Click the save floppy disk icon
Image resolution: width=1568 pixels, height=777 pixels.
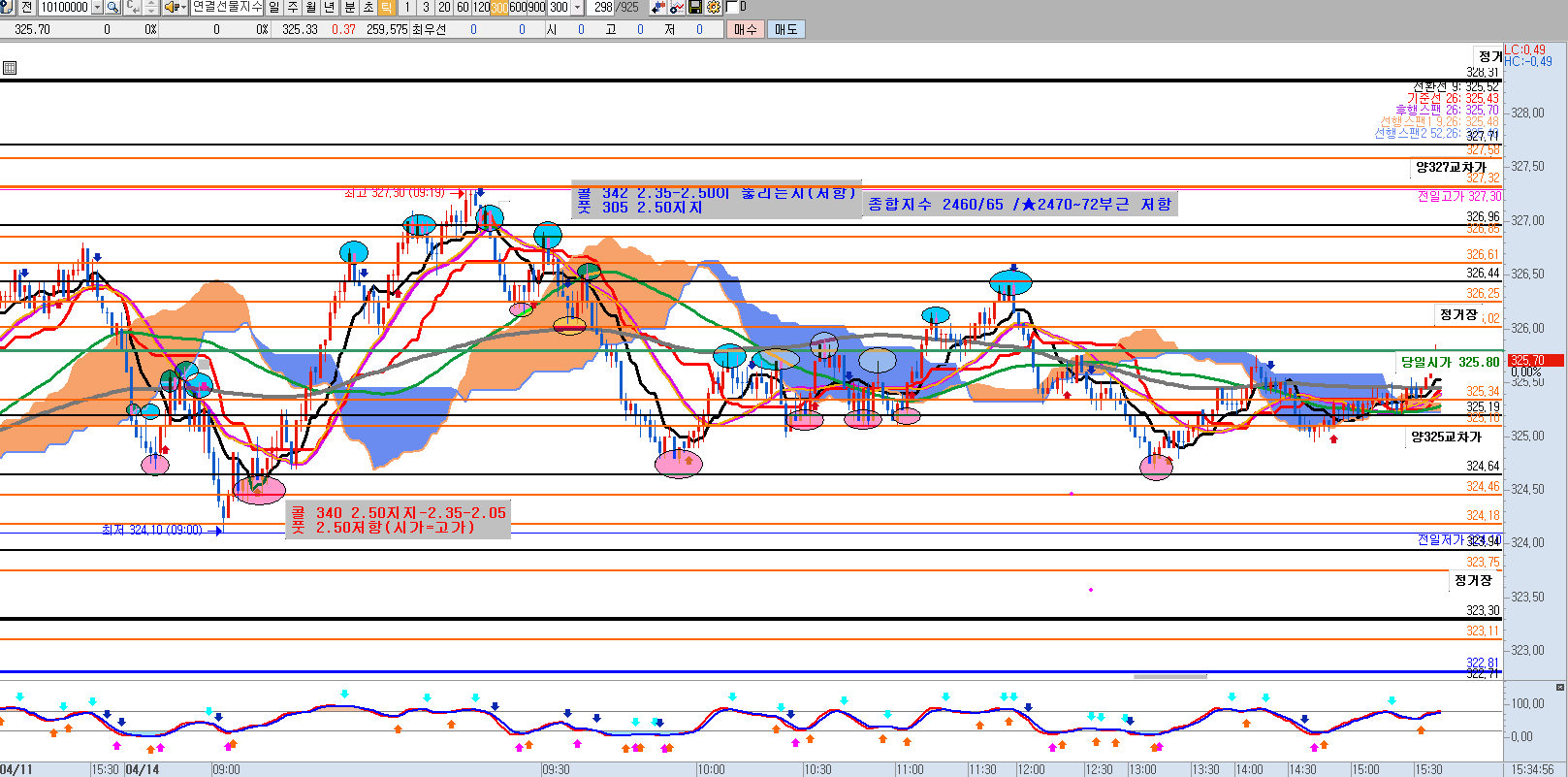[x=695, y=8]
